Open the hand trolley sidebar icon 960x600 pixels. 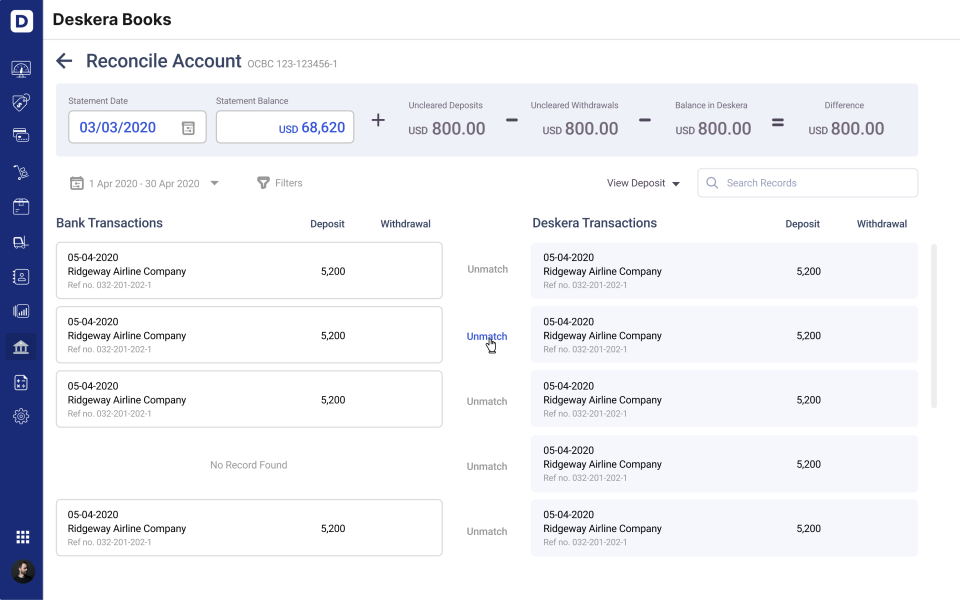(x=21, y=173)
